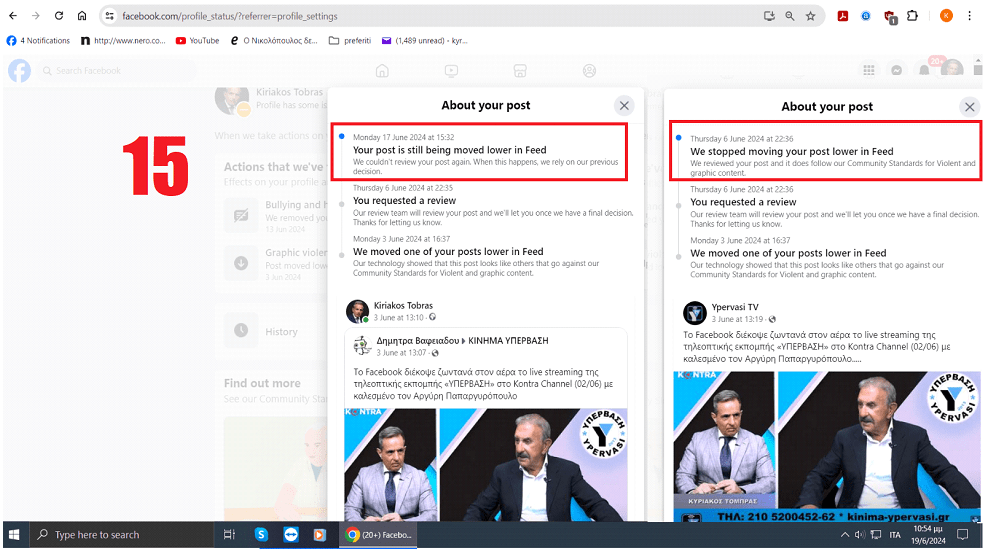This screenshot has width=997, height=556.
Task: Open TeamViewer from the taskbar
Action: (291, 534)
